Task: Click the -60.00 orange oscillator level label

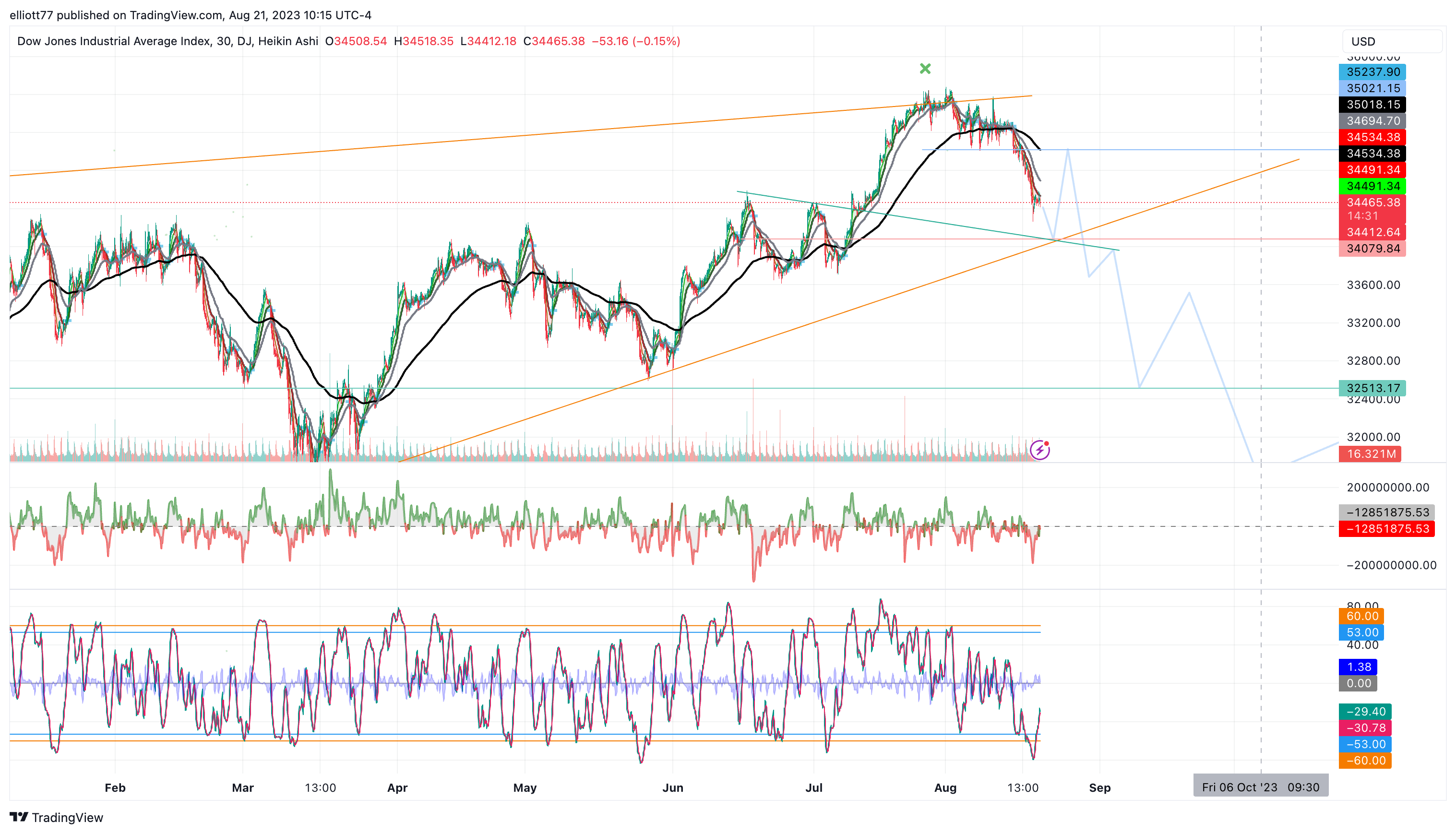Action: (1365, 761)
